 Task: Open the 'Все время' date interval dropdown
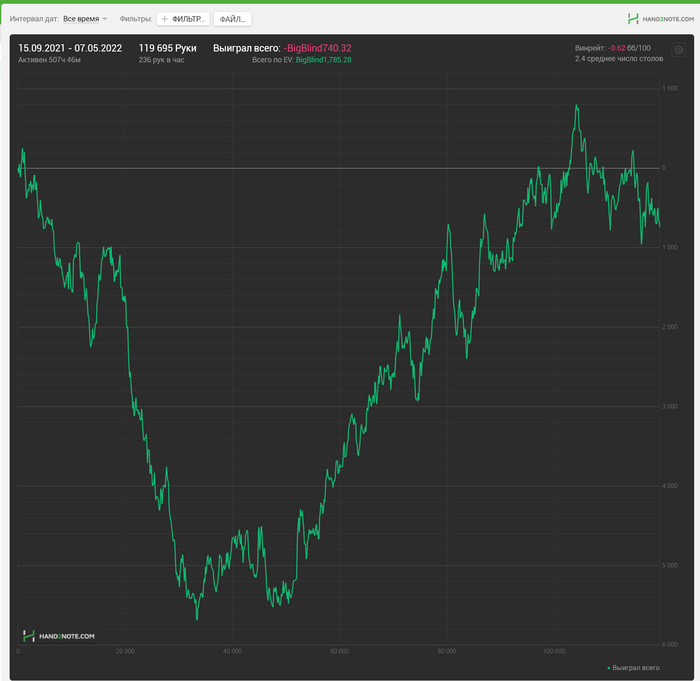(x=85, y=19)
